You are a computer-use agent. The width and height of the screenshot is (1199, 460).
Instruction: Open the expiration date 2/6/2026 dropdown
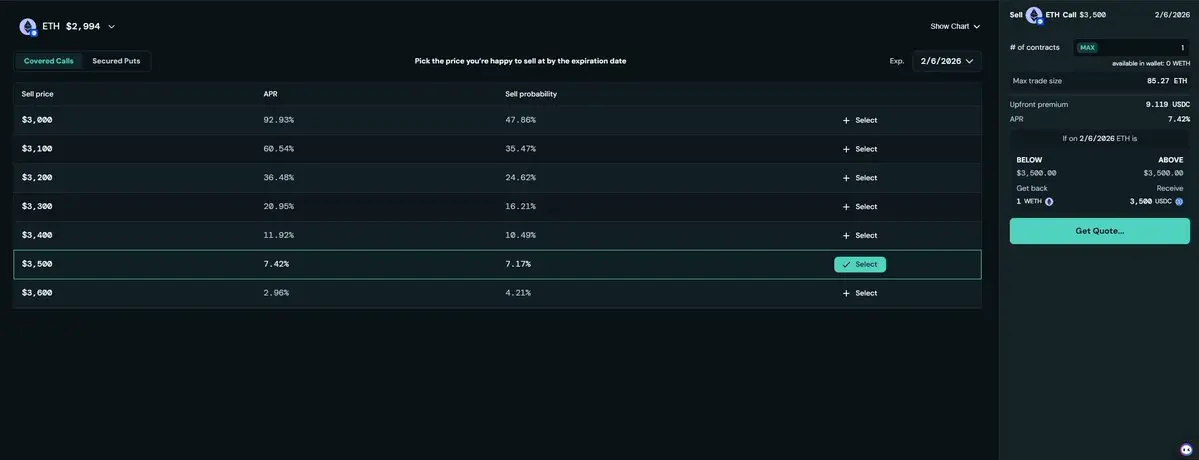coord(946,61)
